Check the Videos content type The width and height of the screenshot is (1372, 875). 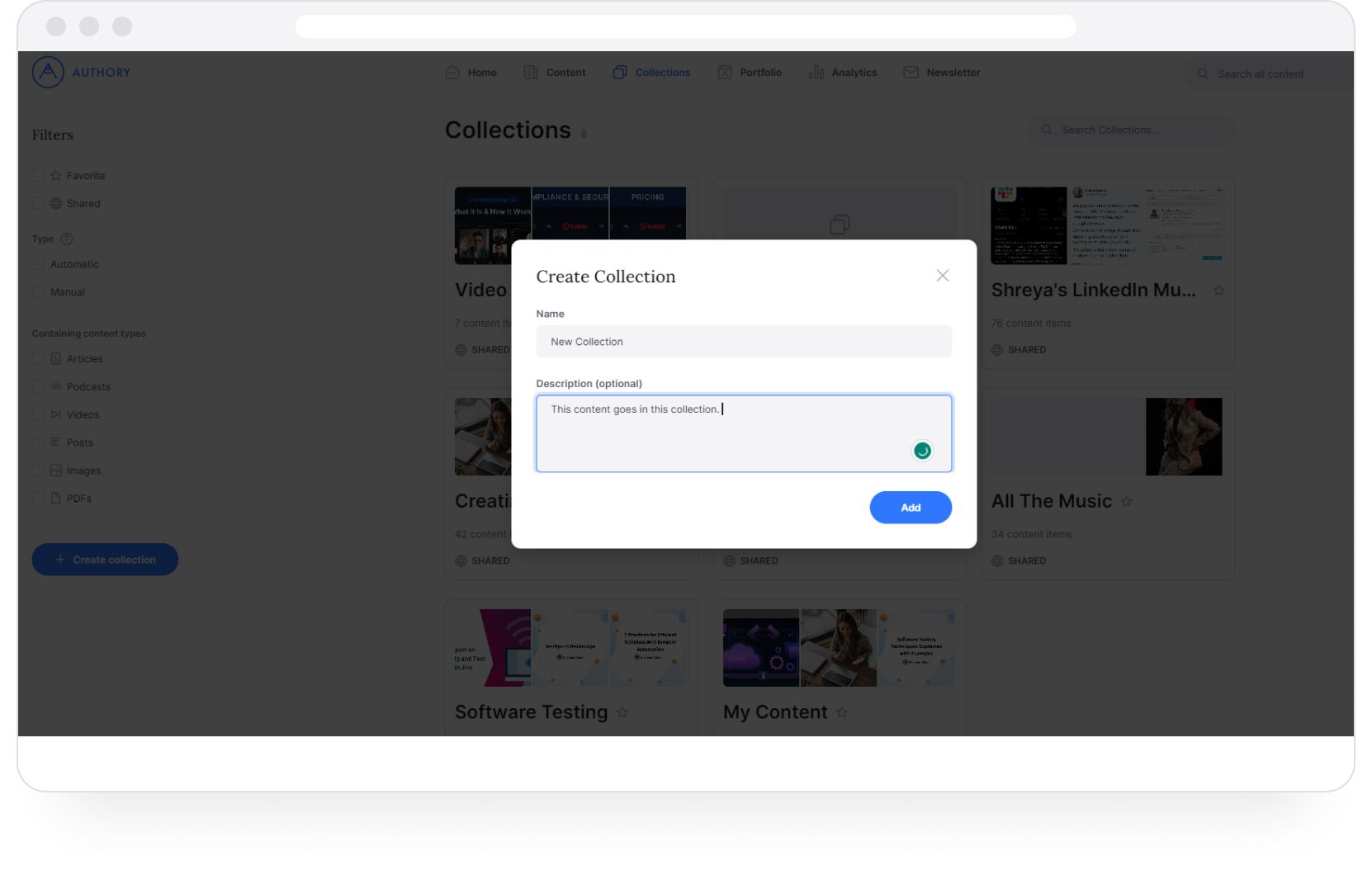tap(38, 414)
